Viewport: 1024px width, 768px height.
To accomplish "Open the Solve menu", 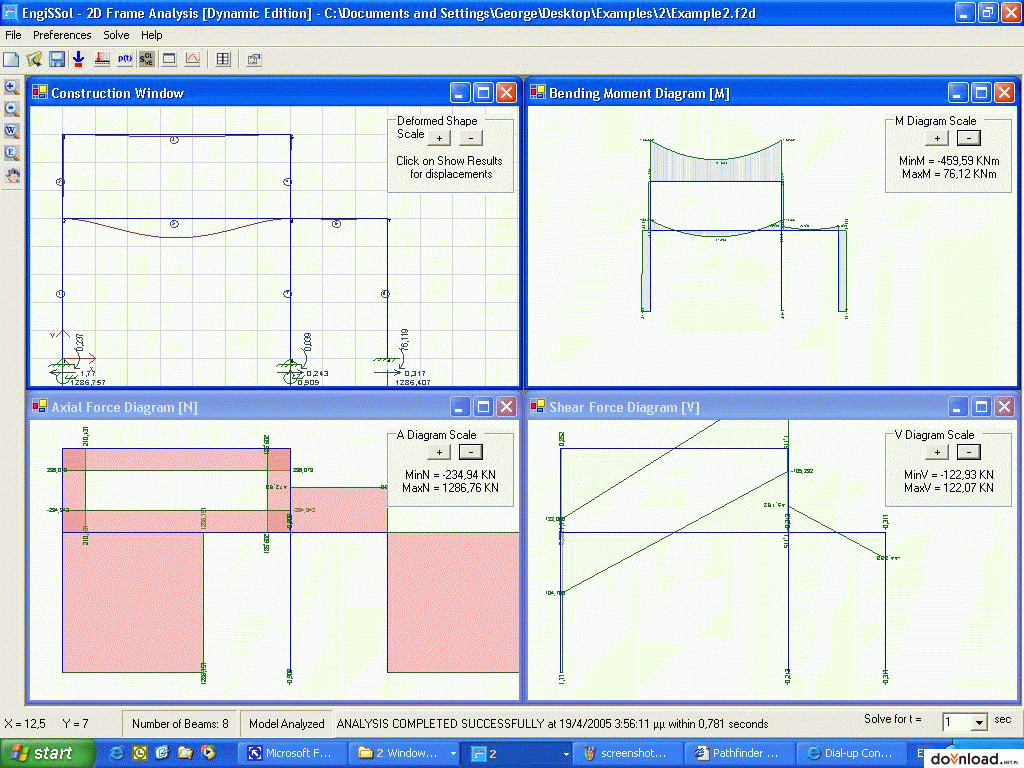I will click(x=116, y=35).
